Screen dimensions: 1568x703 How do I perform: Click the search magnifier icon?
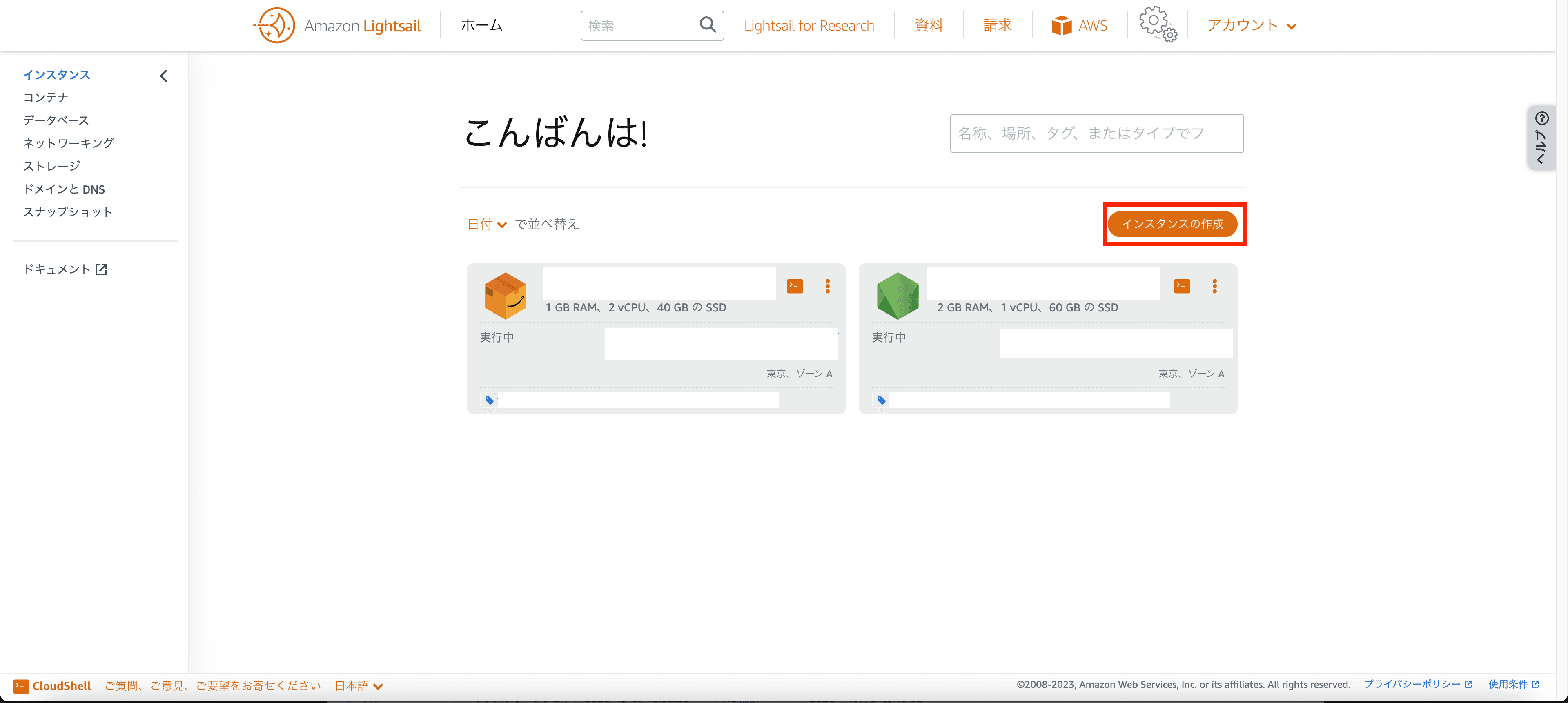click(707, 25)
